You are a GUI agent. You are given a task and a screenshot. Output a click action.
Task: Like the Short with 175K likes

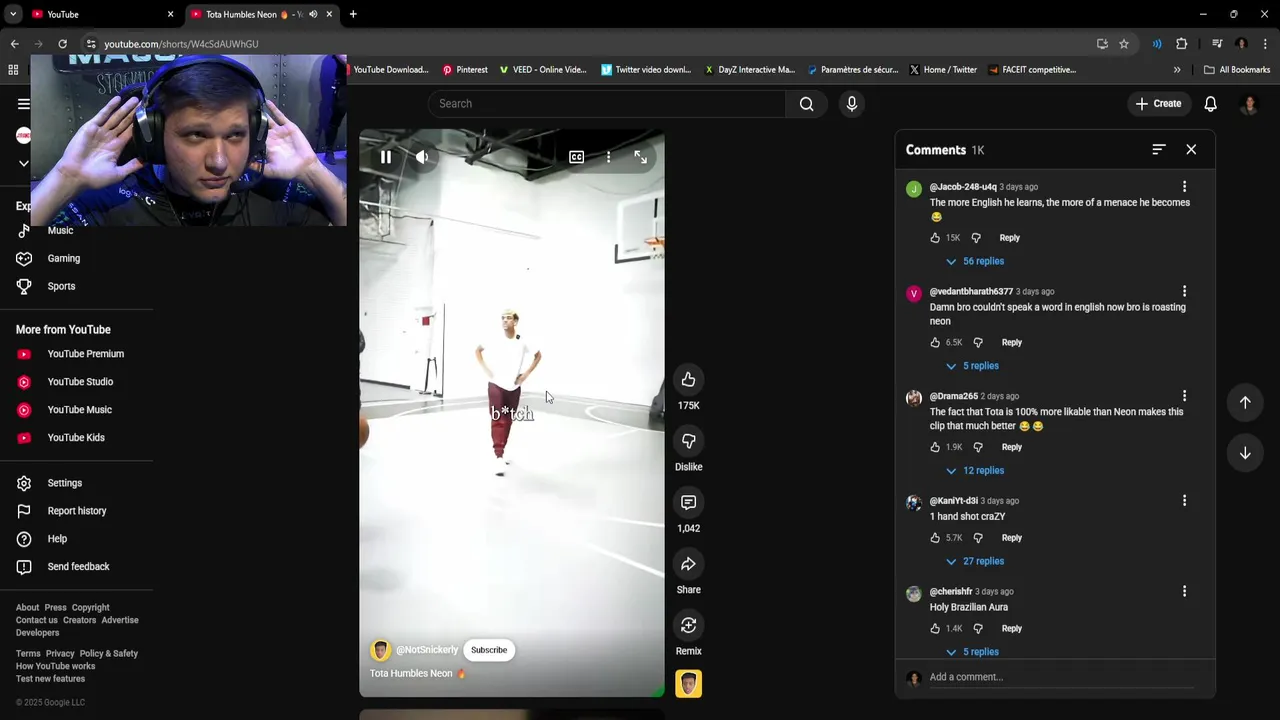[x=688, y=380]
